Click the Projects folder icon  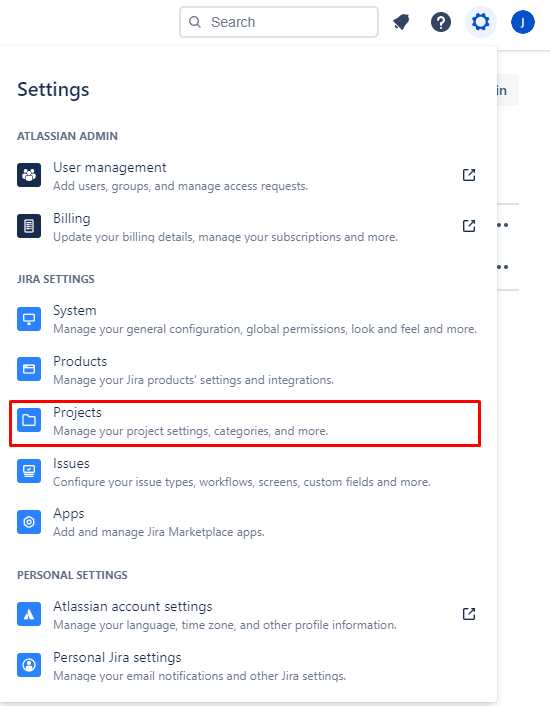[x=29, y=420]
